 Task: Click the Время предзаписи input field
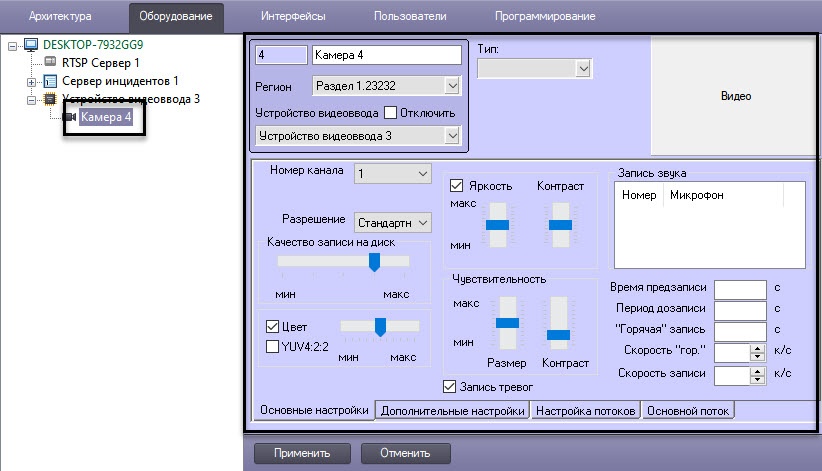[x=741, y=288]
